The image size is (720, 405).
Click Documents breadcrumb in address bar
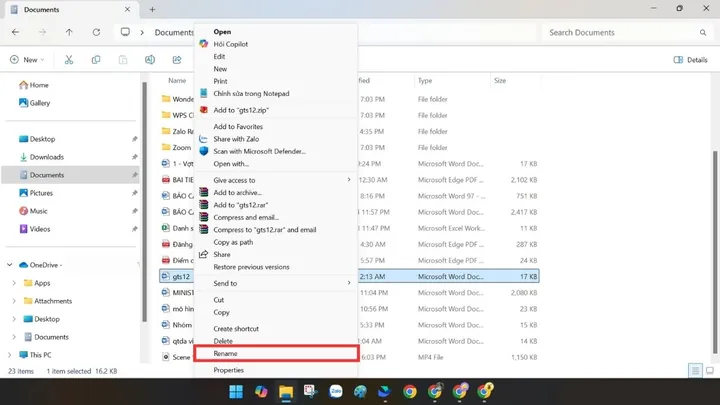(174, 33)
